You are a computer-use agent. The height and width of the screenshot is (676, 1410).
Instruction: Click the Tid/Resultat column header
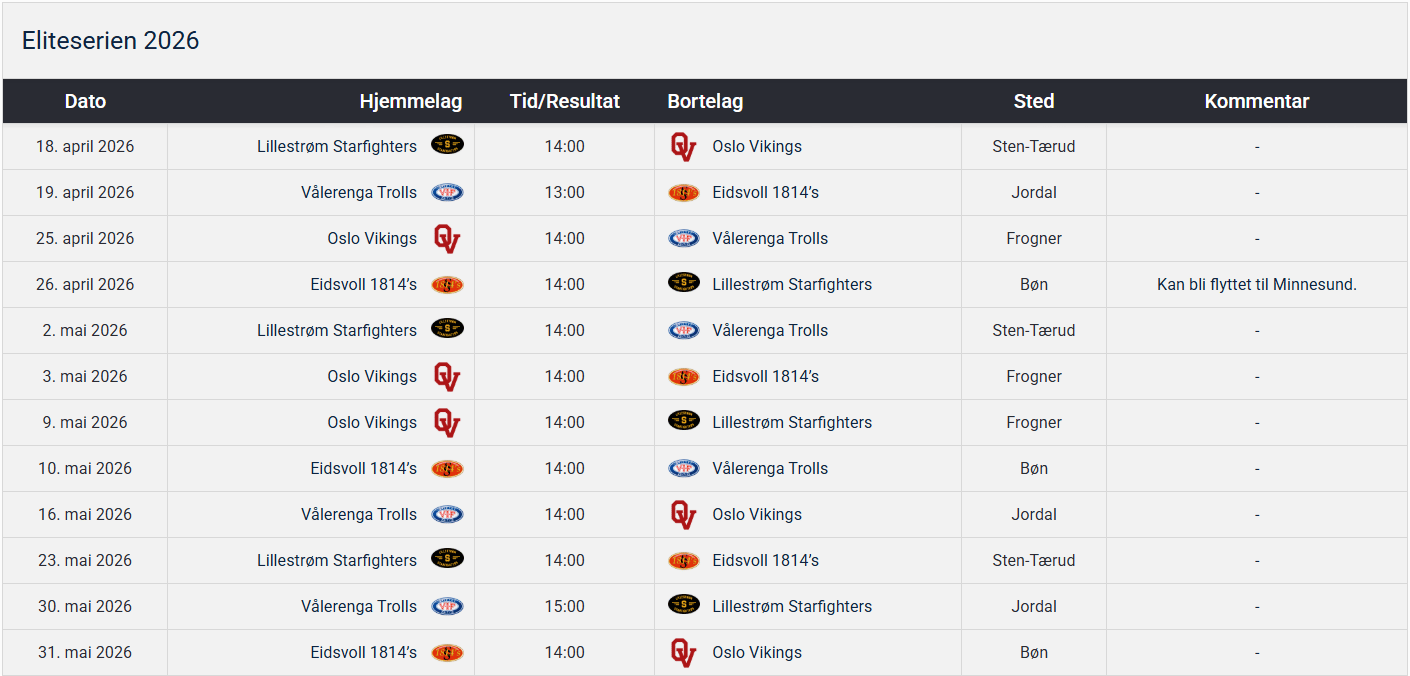click(x=564, y=101)
